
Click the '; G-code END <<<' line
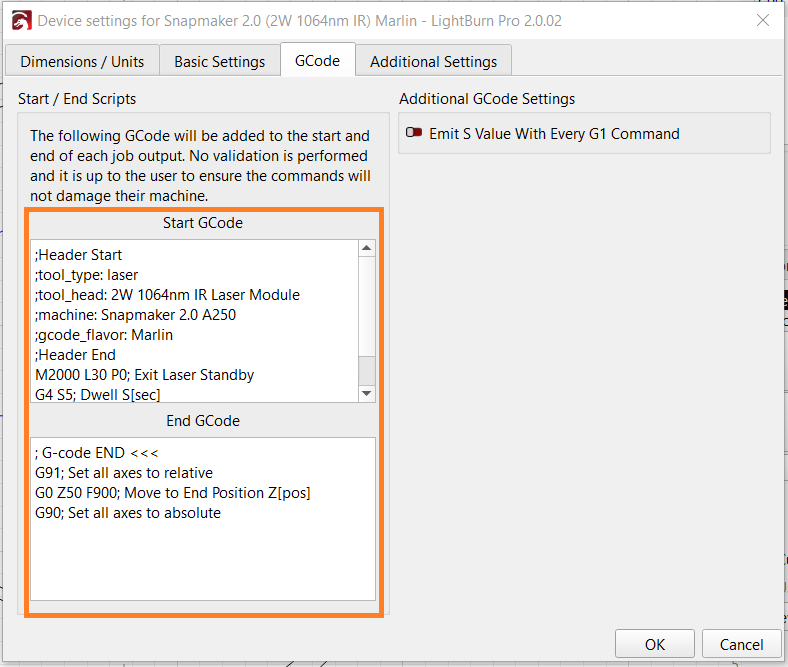coord(96,453)
